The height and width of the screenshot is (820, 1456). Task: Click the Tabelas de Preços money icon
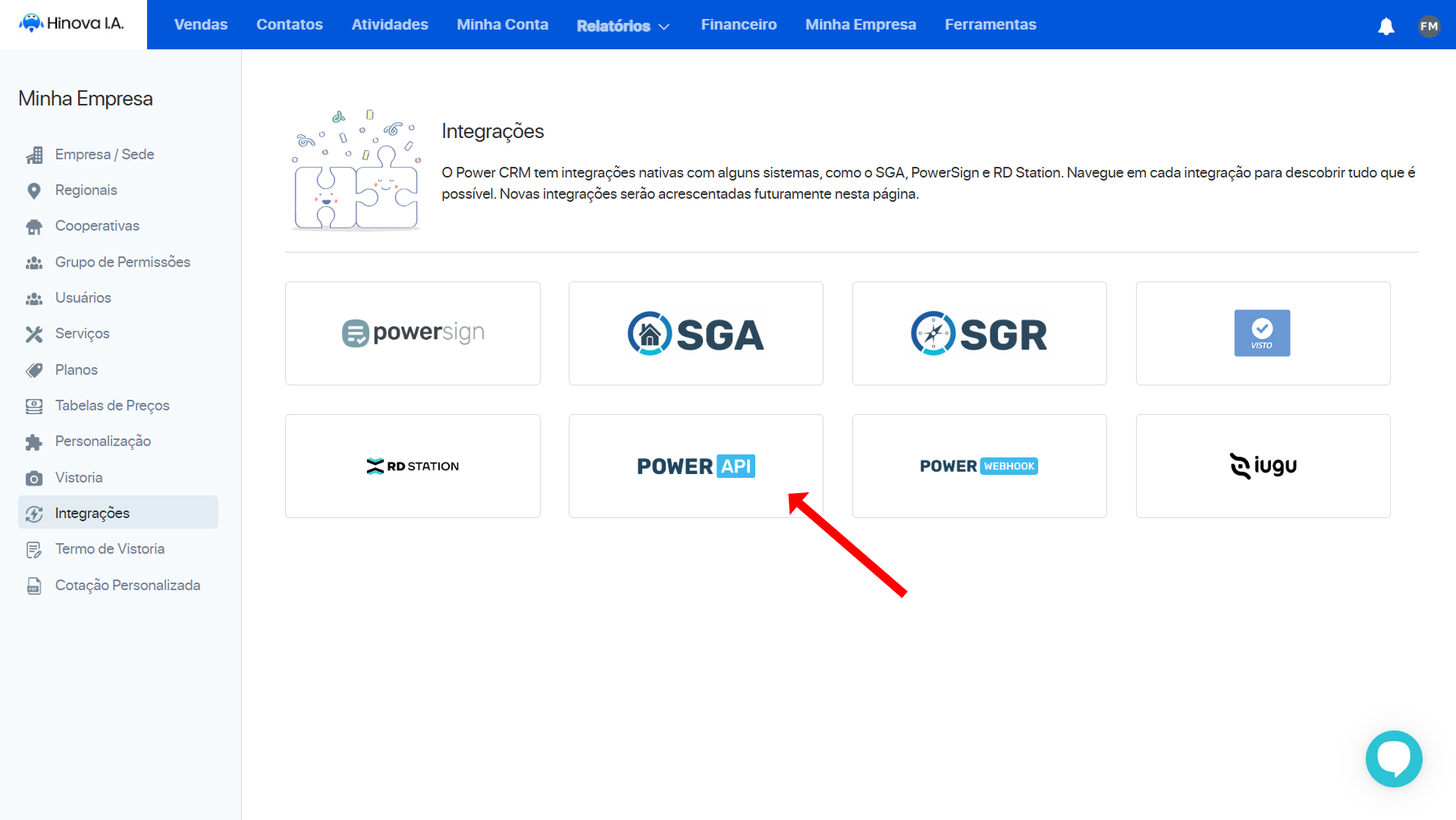tap(34, 406)
